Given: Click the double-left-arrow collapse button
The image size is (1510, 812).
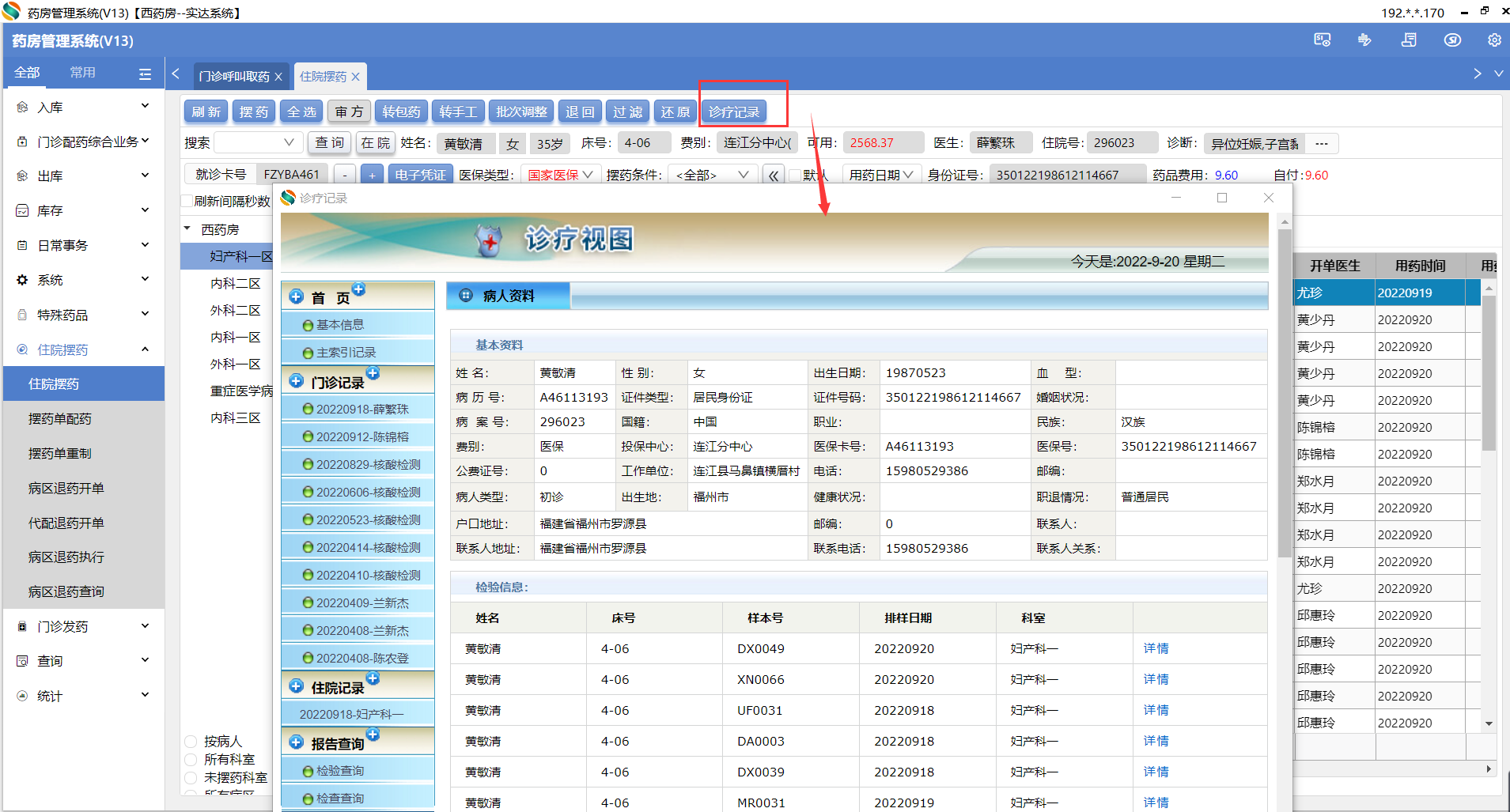Looking at the screenshot, I should coord(773,176).
